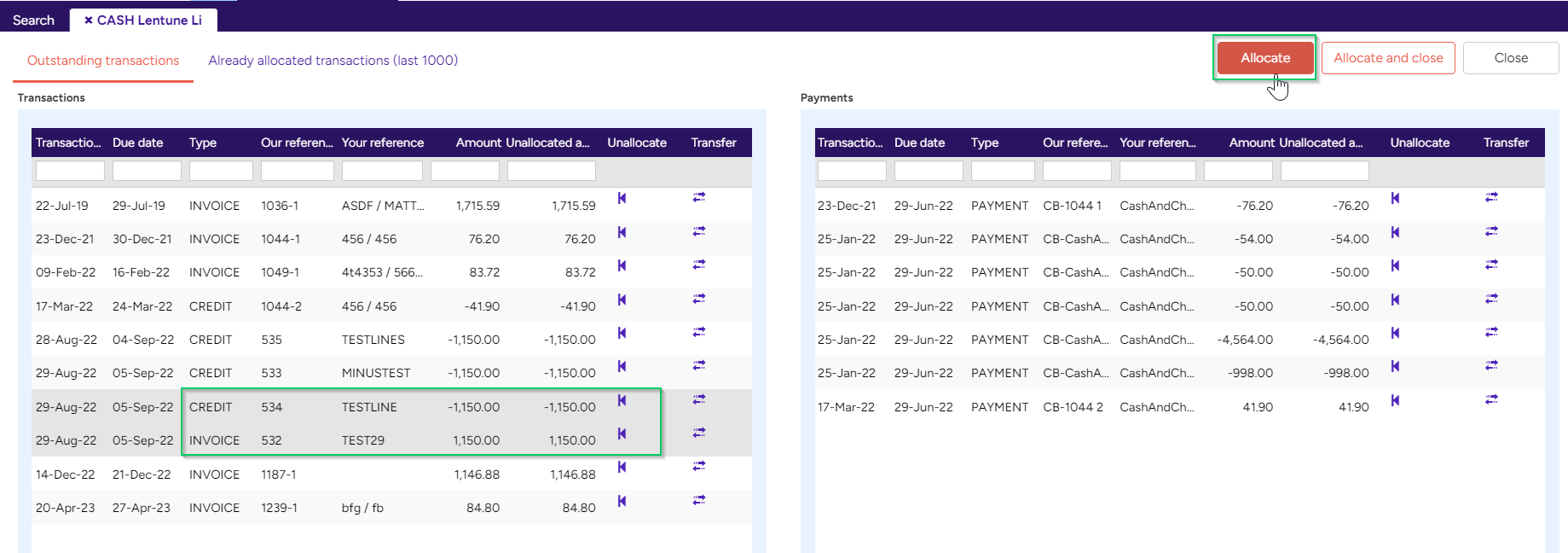Image resolution: width=1568 pixels, height=553 pixels.
Task: Click transfer icon for payment -54.00
Action: pyautogui.click(x=1491, y=231)
